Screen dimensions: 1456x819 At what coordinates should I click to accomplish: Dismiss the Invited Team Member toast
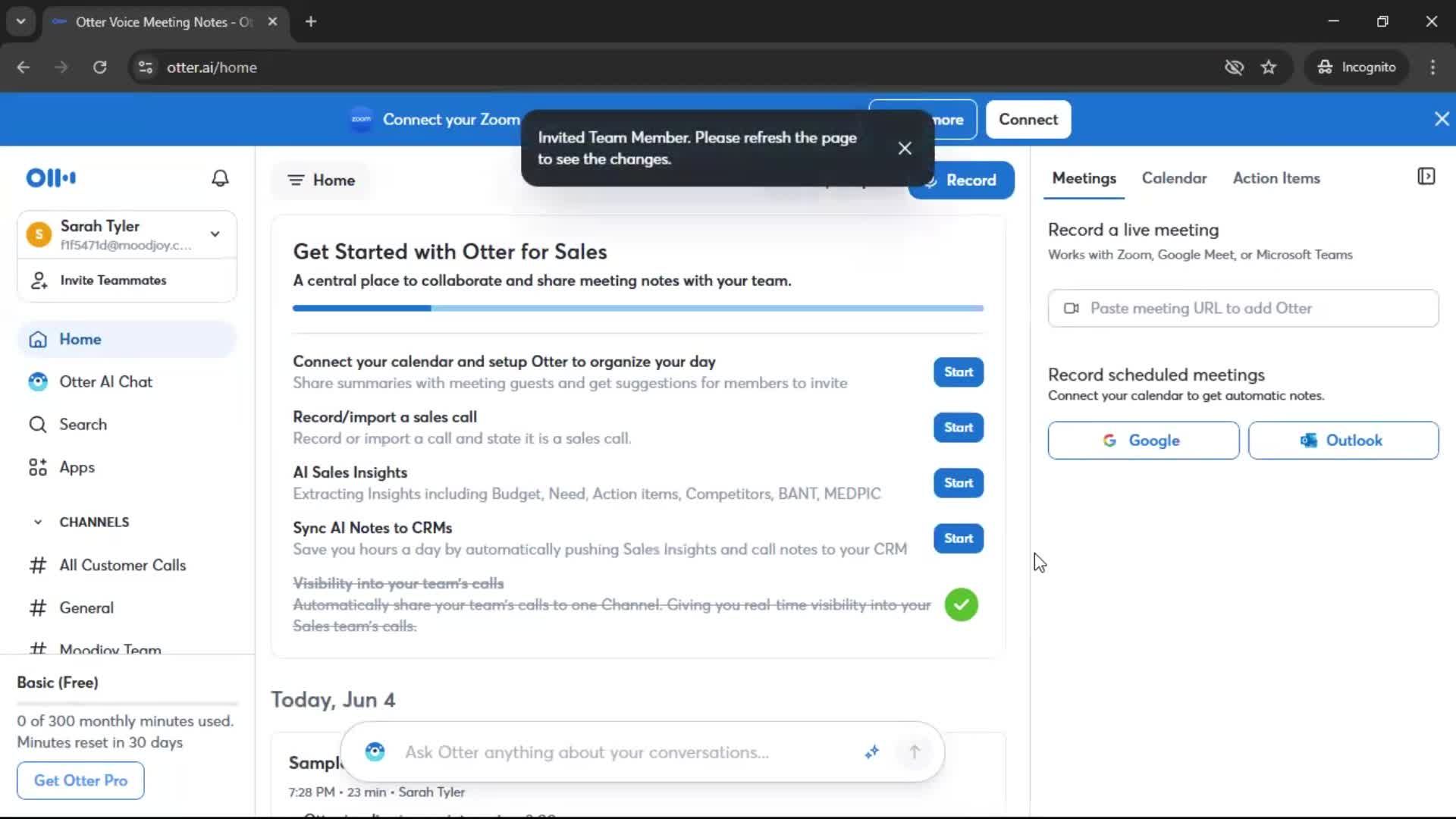click(x=905, y=149)
